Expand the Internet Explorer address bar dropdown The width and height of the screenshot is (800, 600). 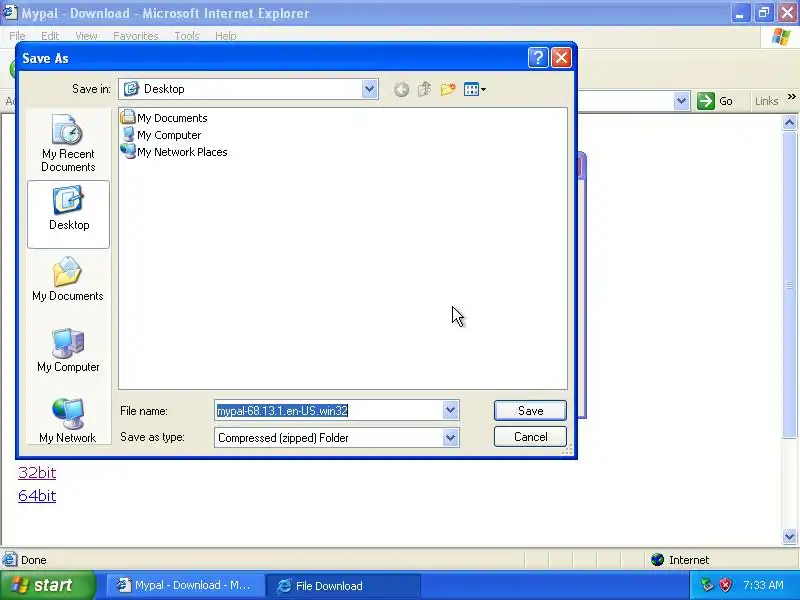pyautogui.click(x=681, y=101)
